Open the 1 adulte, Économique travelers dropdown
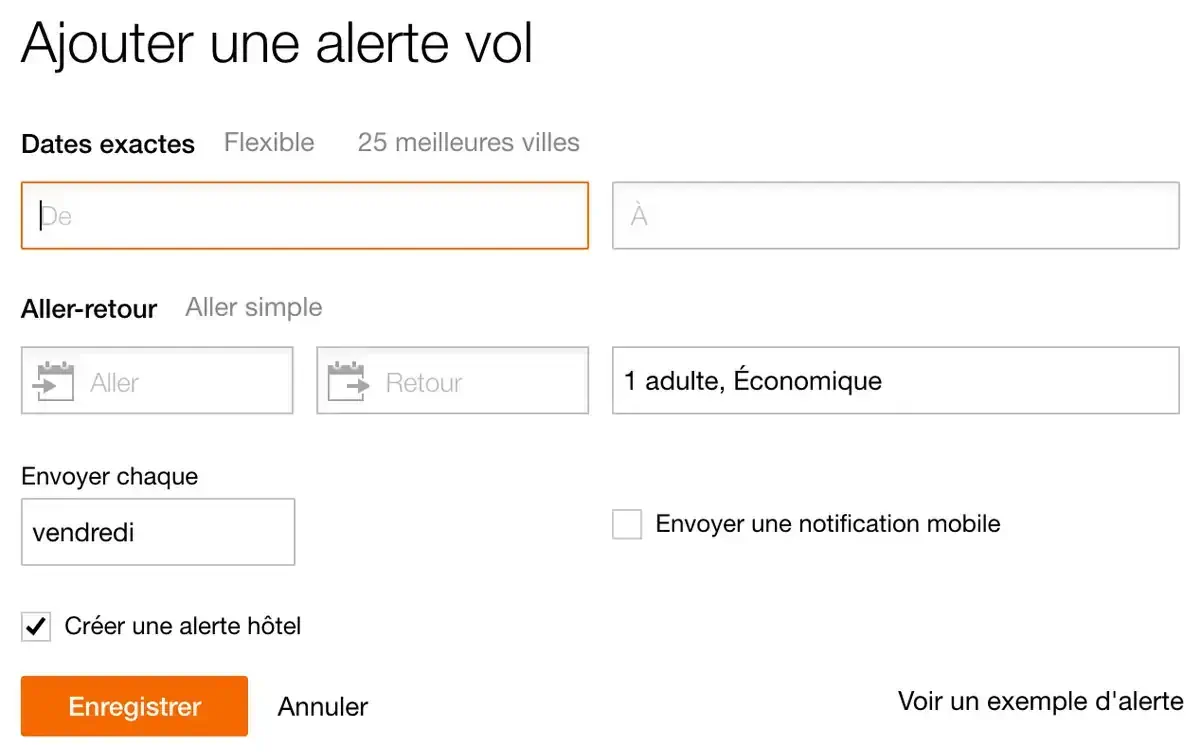Image resolution: width=1200 pixels, height=756 pixels. (895, 381)
